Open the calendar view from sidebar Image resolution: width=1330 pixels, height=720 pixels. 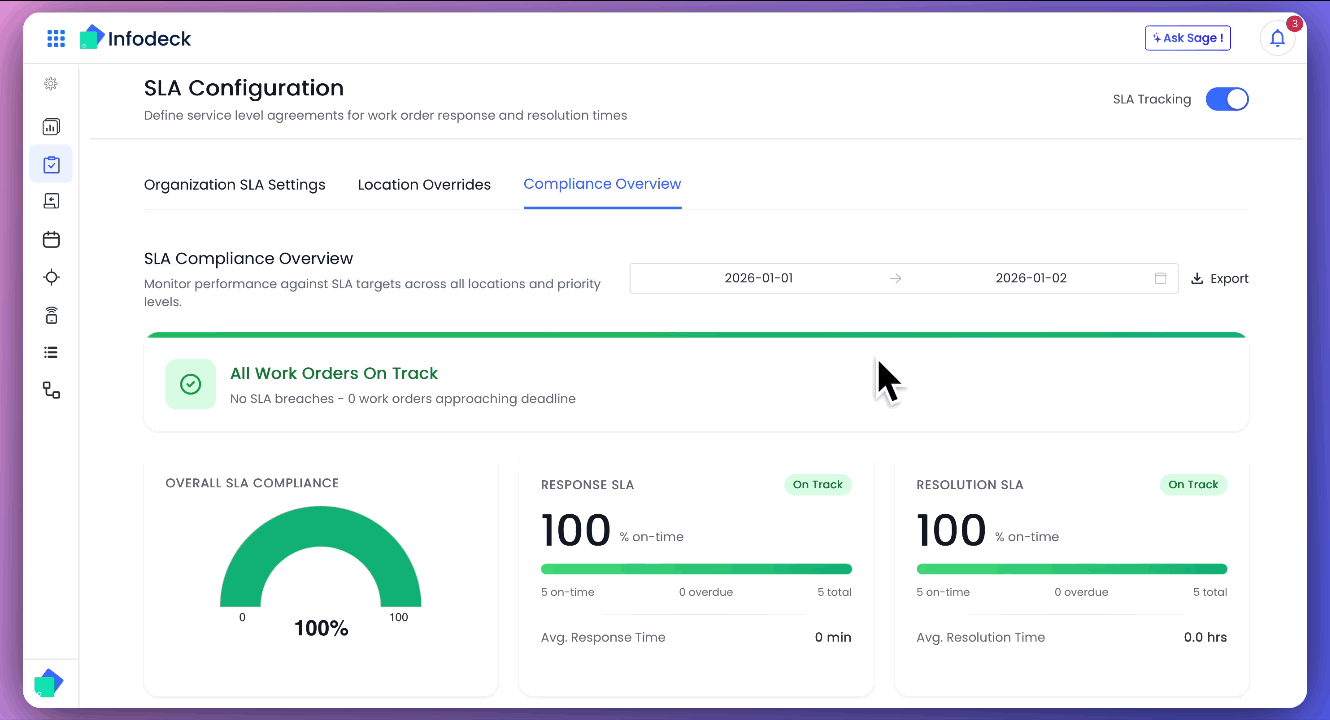51,239
